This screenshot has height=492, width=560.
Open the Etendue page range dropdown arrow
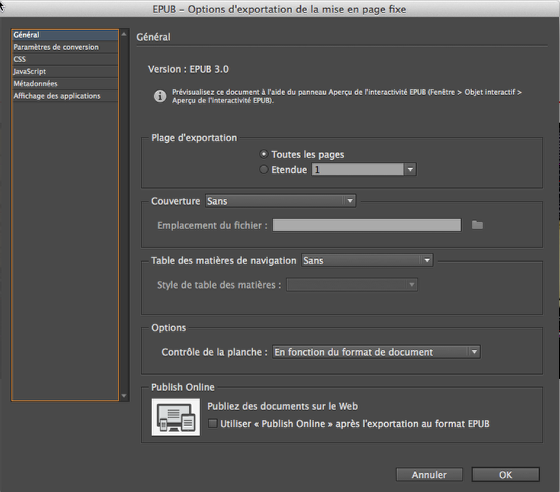(x=410, y=169)
